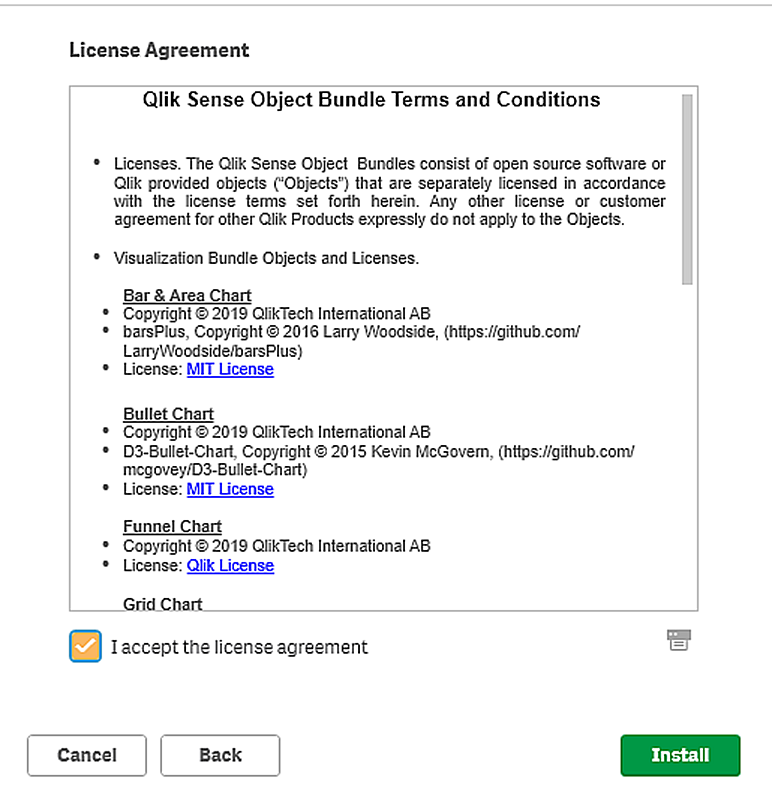Click the 'Qlik Sense Object Bundle Terms and Conditions' title
This screenshot has height=791, width=772.
click(x=371, y=100)
